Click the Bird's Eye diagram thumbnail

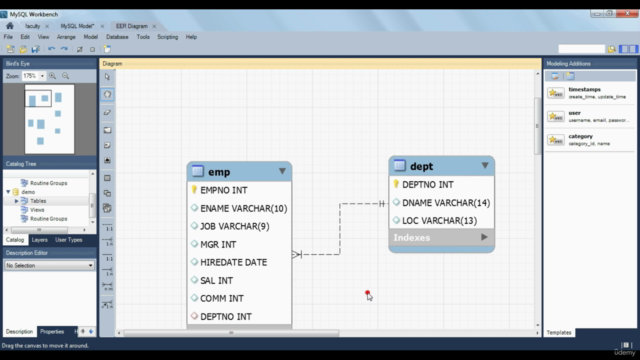49,119
